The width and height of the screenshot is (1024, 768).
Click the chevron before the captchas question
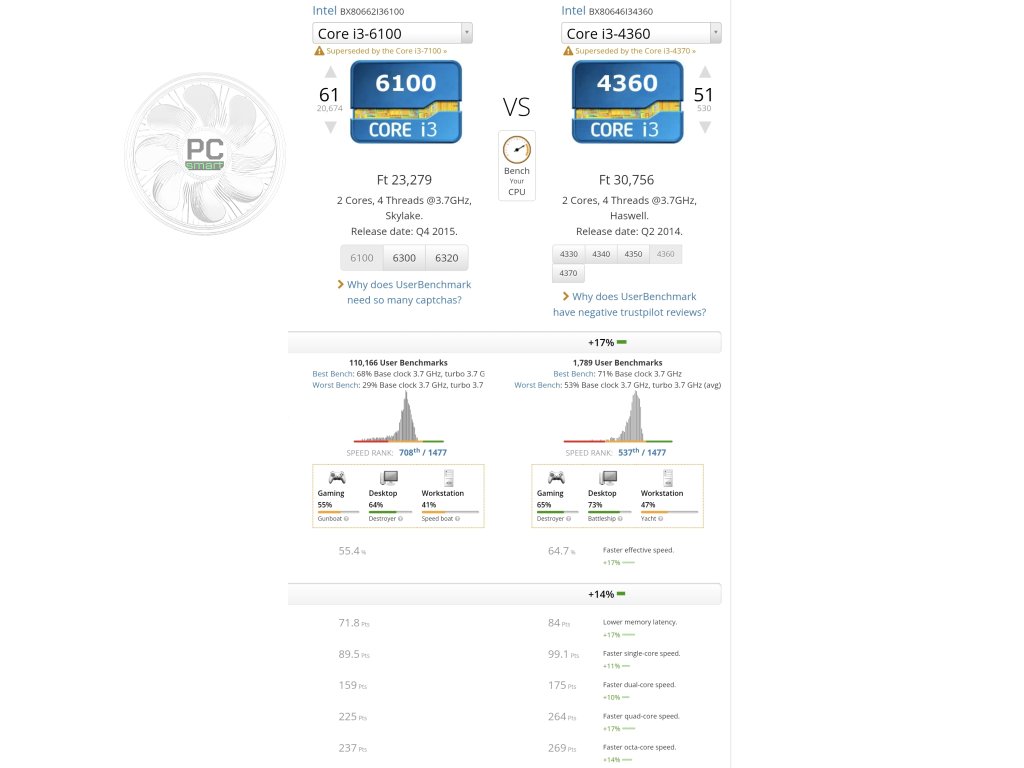[x=340, y=284]
